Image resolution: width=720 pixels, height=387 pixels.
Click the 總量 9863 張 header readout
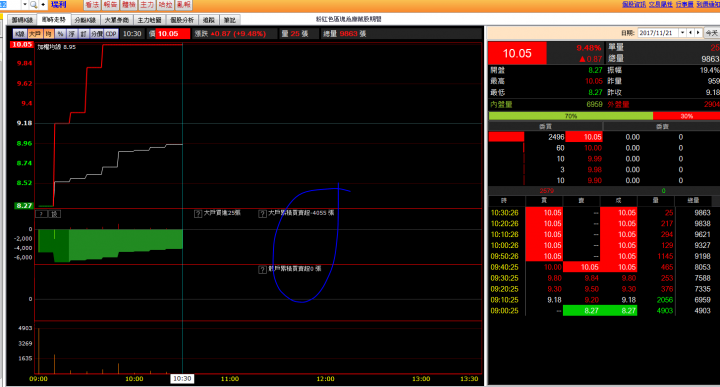(344, 34)
